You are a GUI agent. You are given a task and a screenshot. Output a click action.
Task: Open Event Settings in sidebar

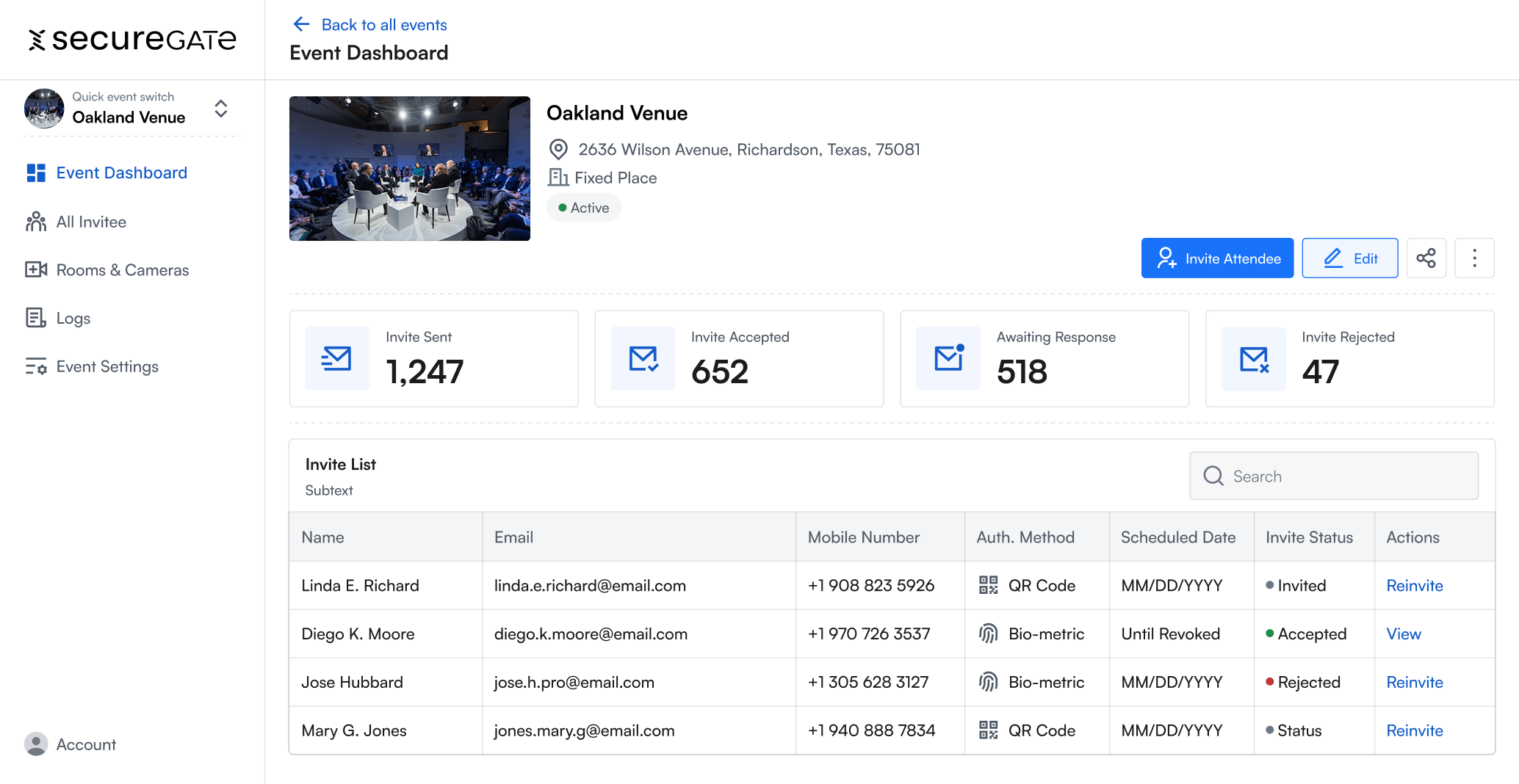[107, 366]
